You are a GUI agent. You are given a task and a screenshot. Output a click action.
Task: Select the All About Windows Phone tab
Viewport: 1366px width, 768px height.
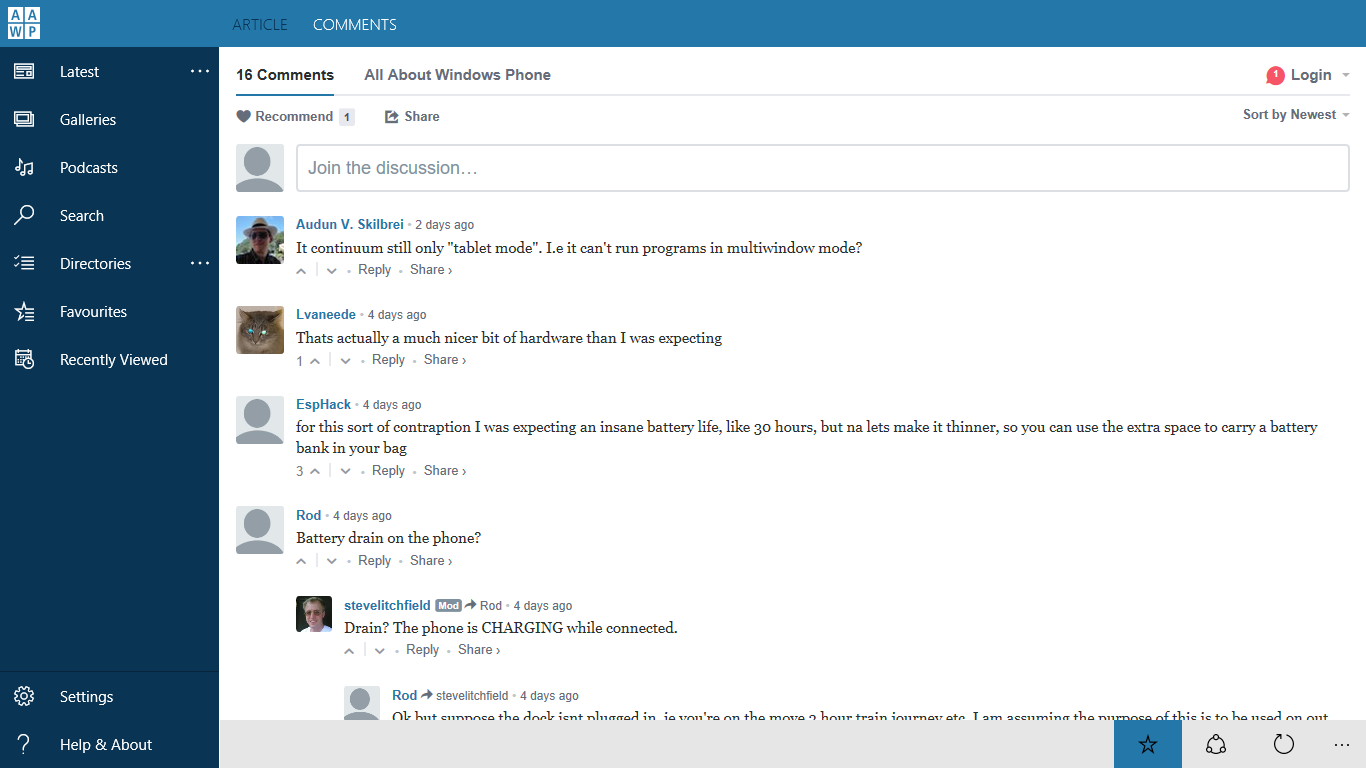[457, 75]
